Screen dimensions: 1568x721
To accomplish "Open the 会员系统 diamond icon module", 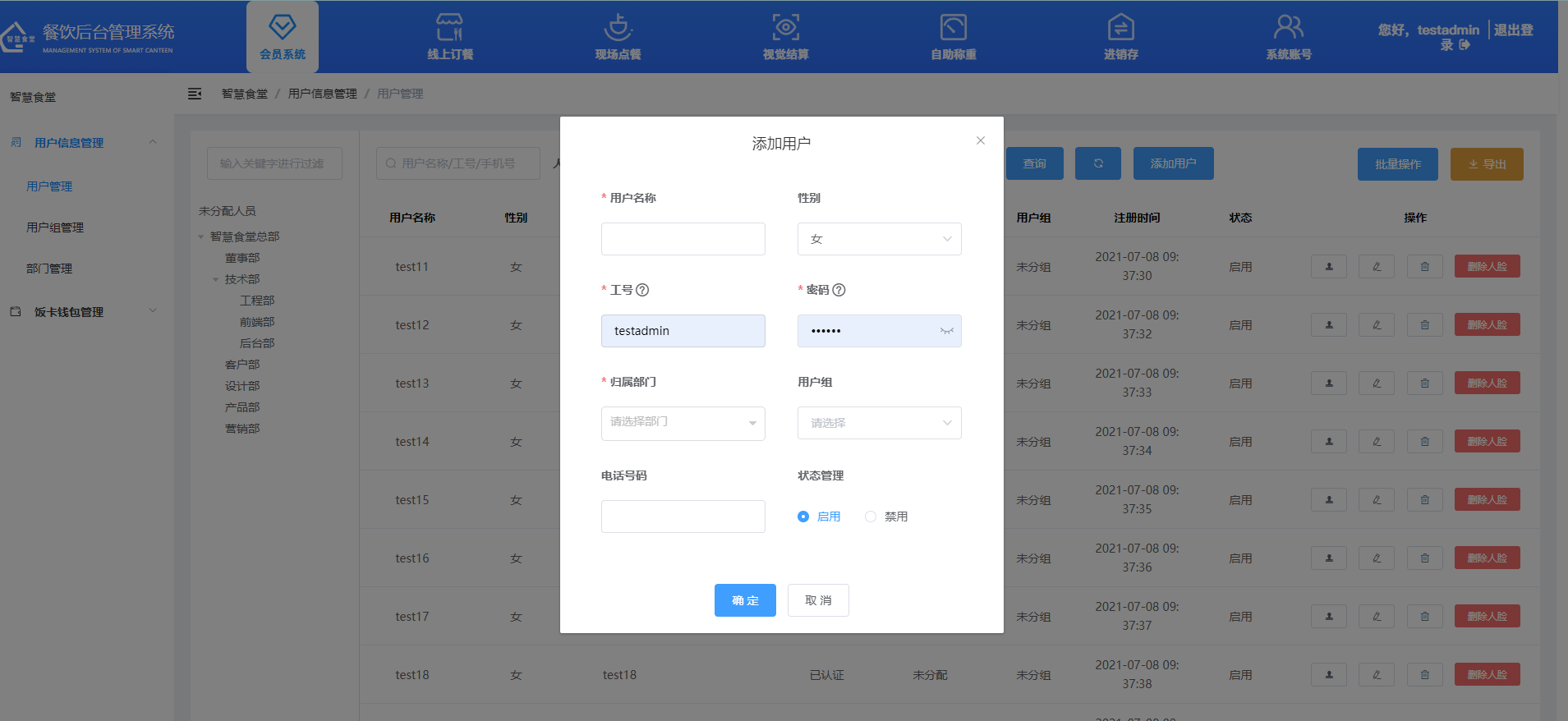I will coord(282,36).
